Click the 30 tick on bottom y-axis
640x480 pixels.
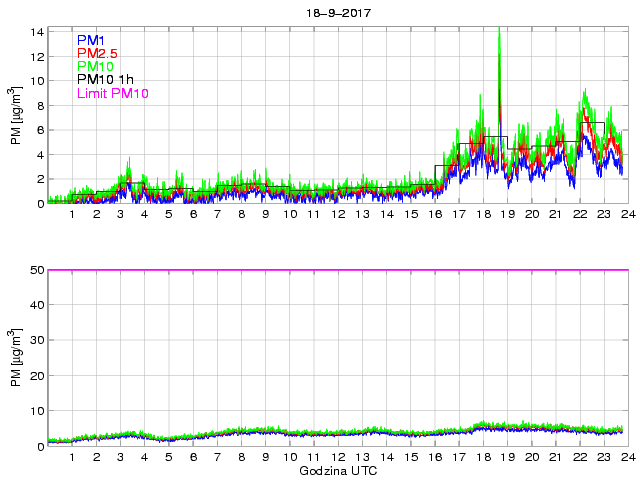tap(35, 341)
